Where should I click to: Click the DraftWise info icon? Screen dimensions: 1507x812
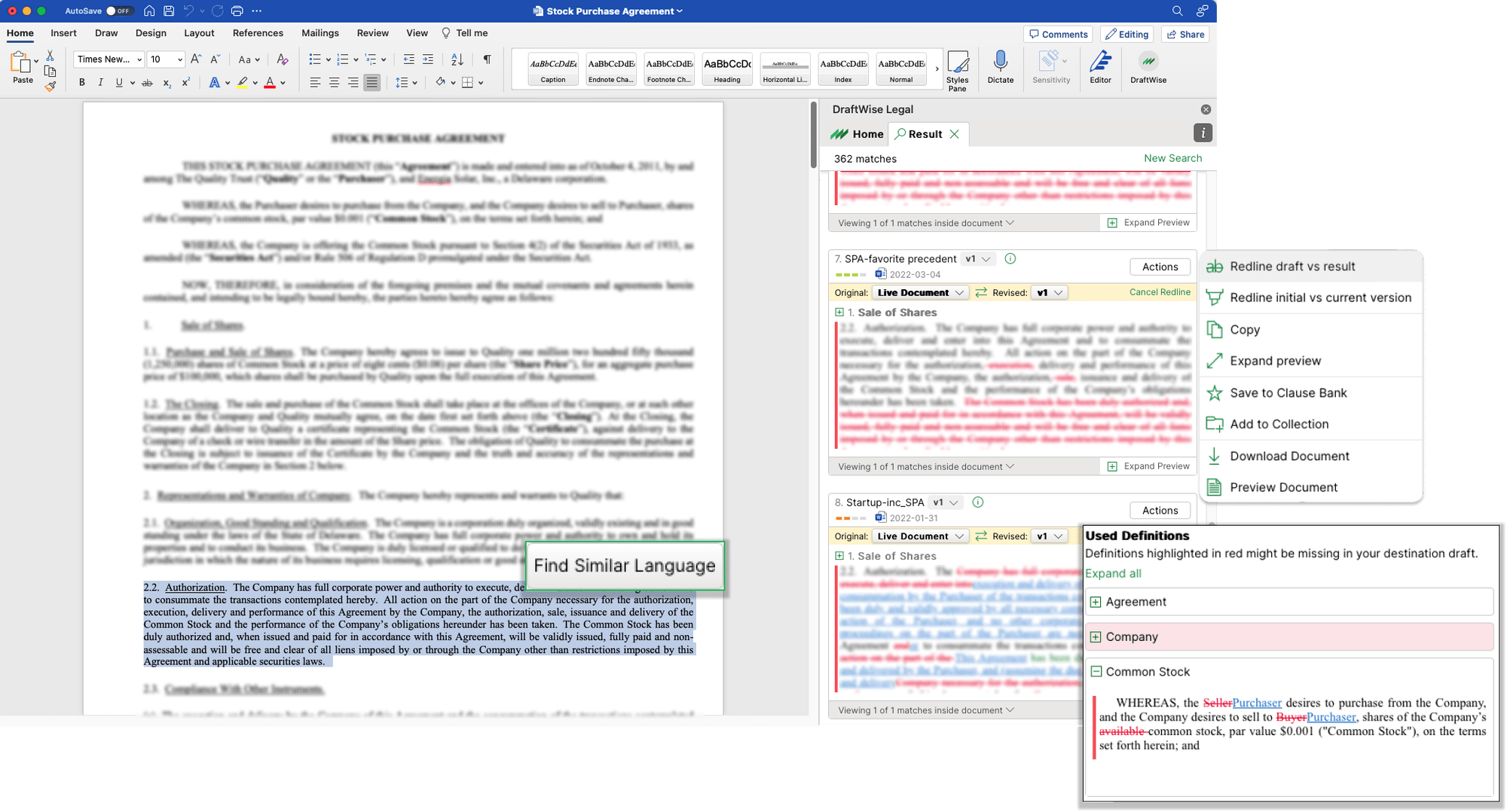click(x=1203, y=133)
